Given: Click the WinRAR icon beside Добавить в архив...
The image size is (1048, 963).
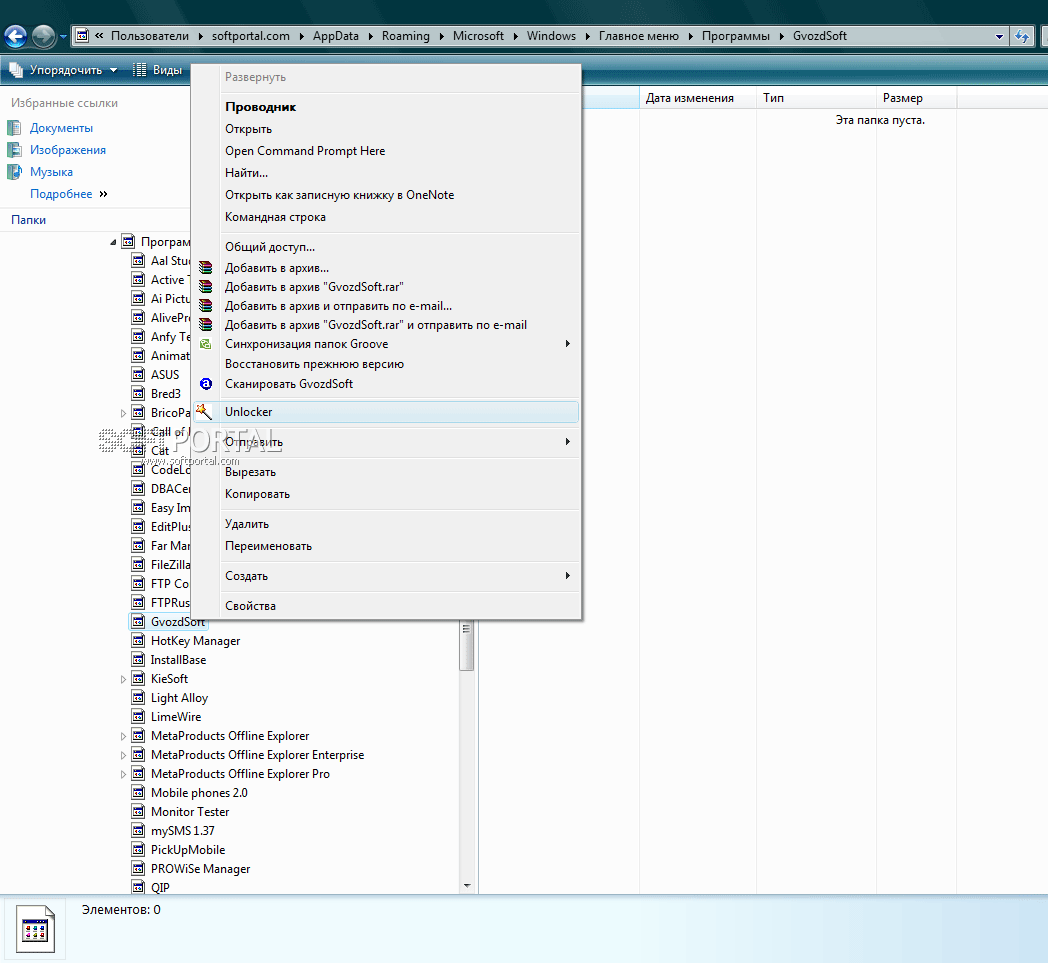Looking at the screenshot, I should tap(206, 268).
